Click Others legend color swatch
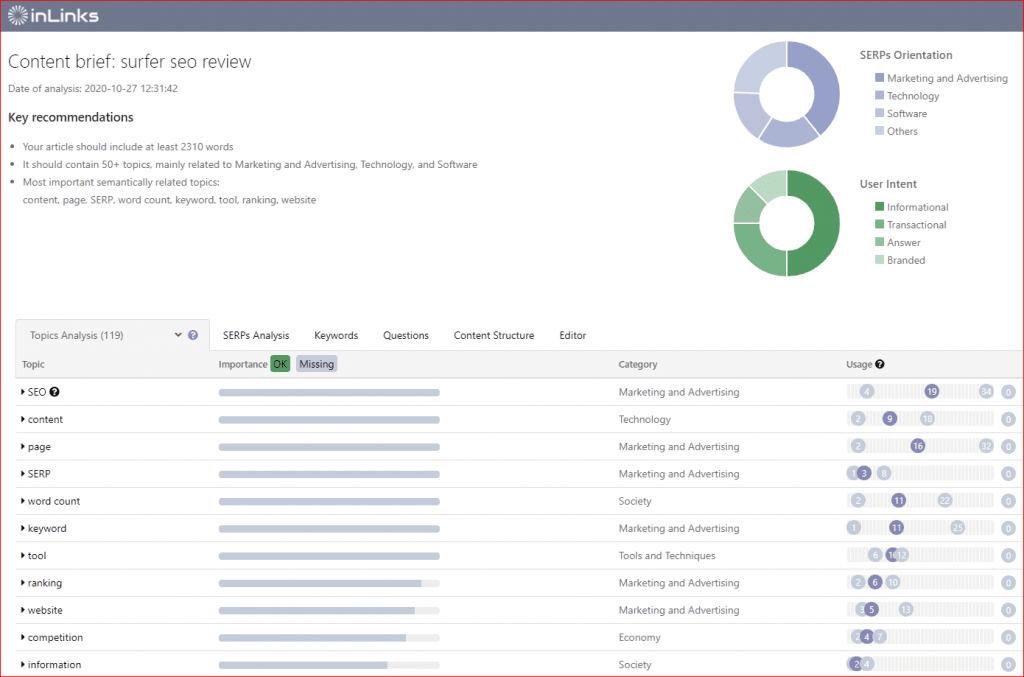The width and height of the screenshot is (1024, 677). (879, 131)
